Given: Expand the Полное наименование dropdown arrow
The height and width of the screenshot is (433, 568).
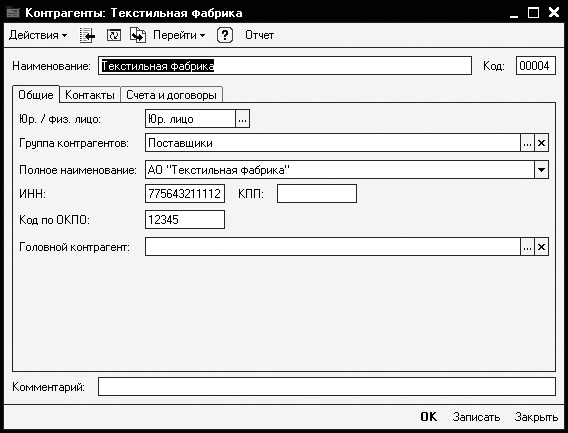Looking at the screenshot, I should 542,170.
